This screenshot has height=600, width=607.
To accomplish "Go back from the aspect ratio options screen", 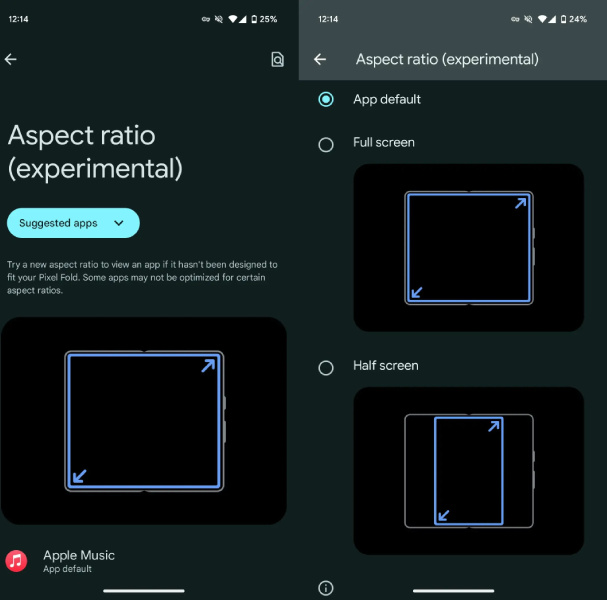I will click(x=320, y=59).
